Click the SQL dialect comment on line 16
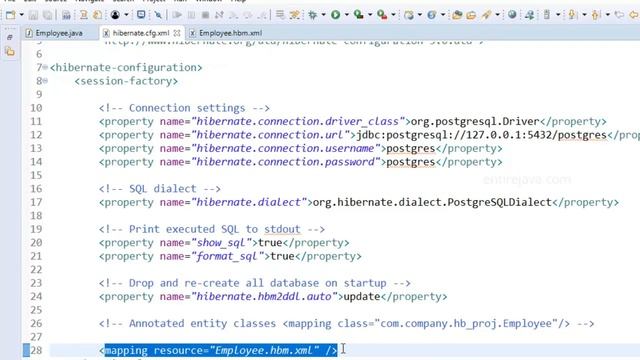 coord(160,189)
